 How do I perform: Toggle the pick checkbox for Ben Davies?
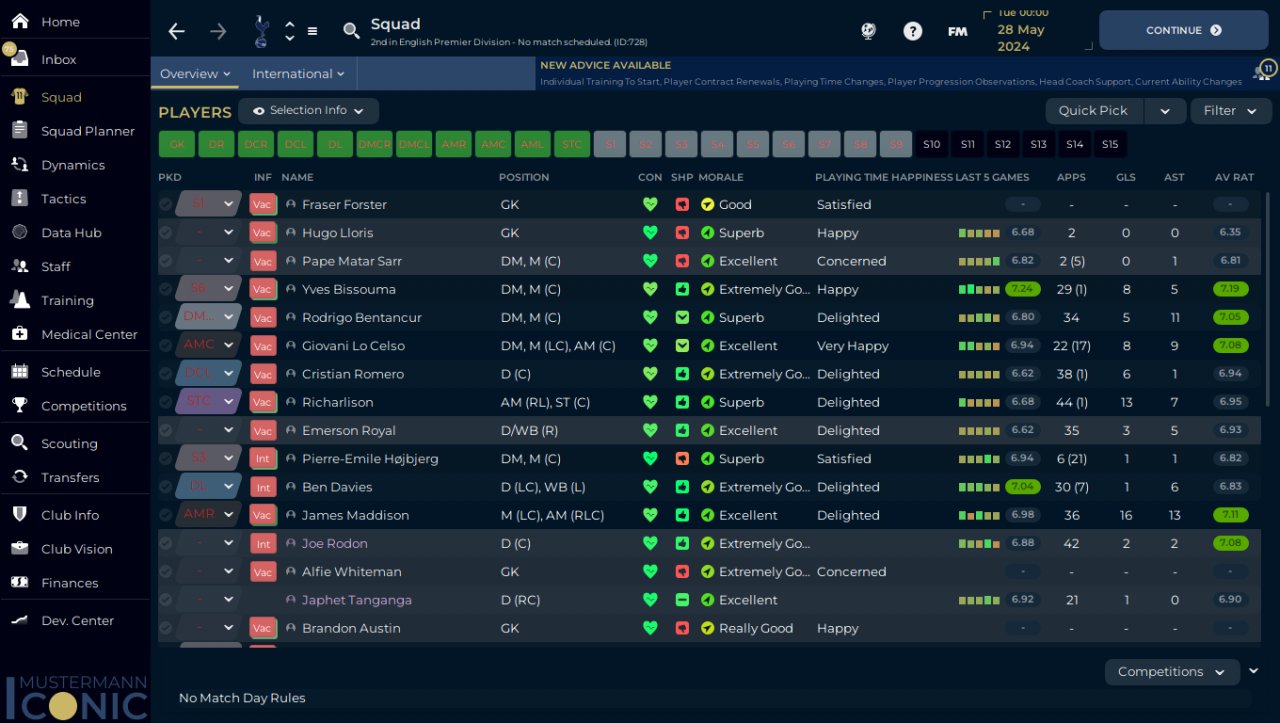[166, 487]
